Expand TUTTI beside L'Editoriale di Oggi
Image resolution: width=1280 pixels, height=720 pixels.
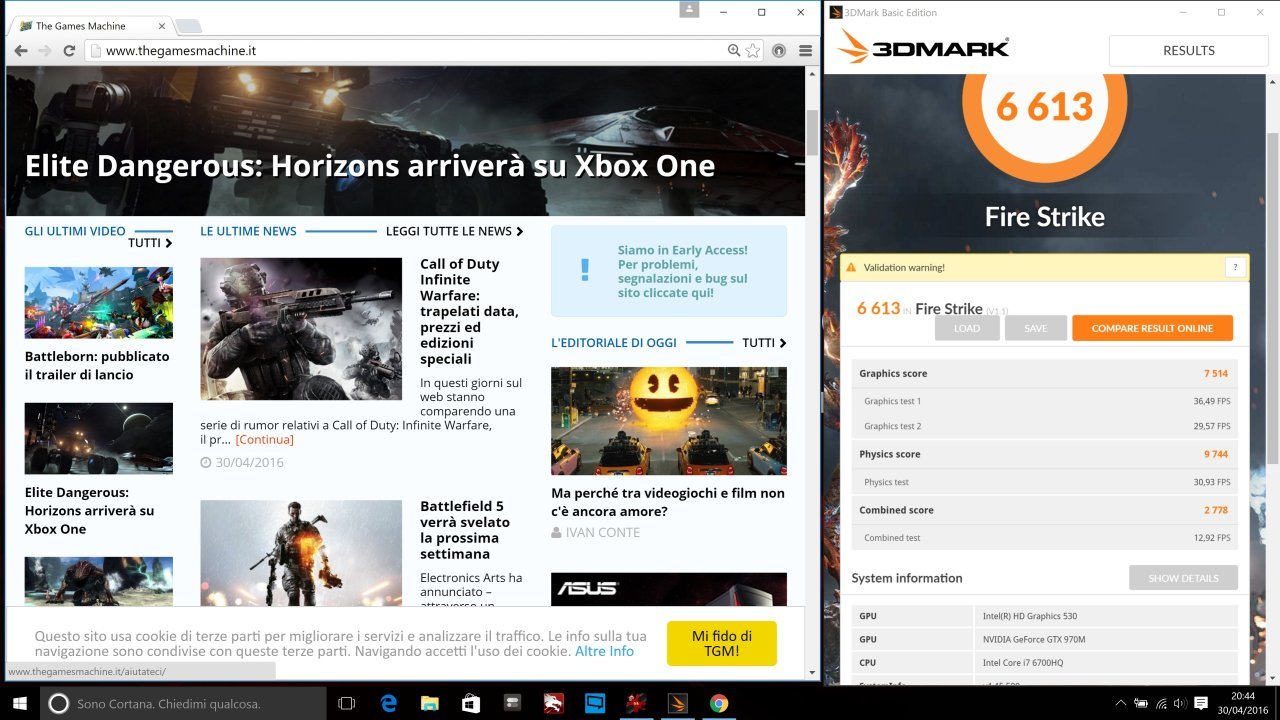click(x=764, y=342)
